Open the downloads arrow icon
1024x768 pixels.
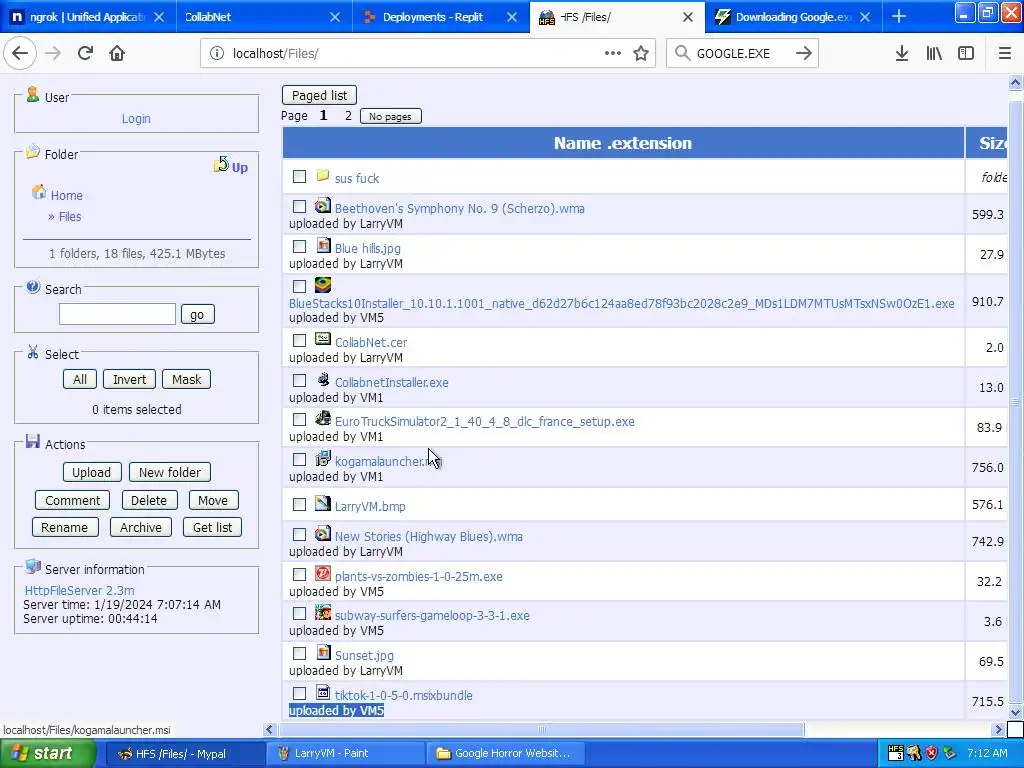[901, 54]
